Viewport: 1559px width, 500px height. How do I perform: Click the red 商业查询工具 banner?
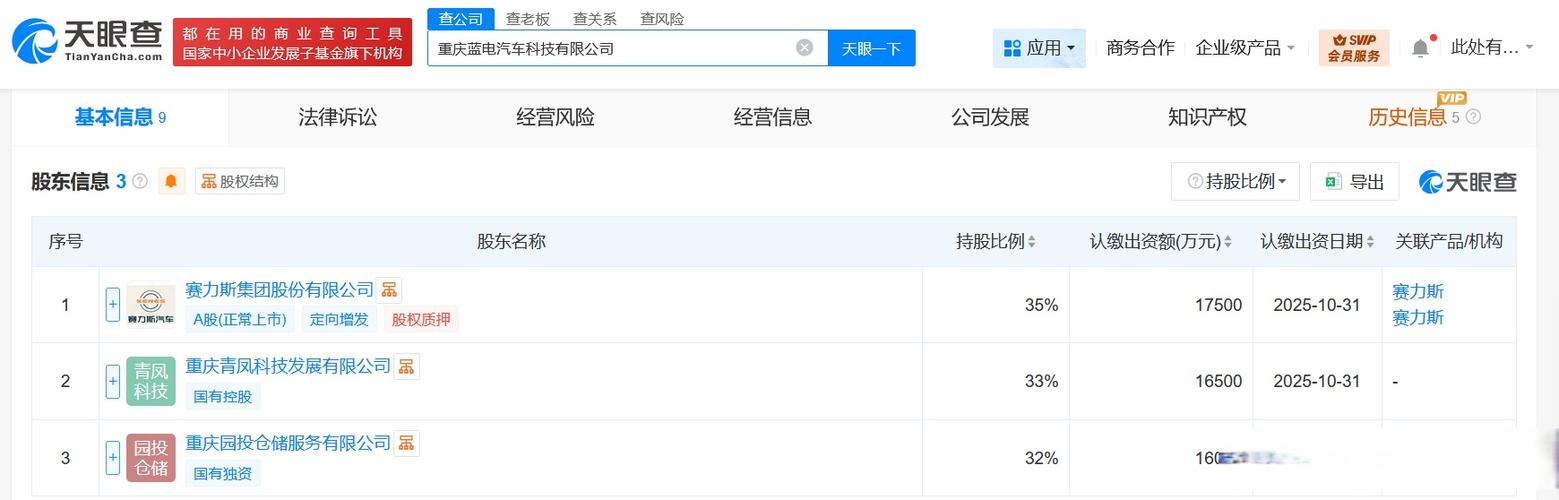point(292,42)
